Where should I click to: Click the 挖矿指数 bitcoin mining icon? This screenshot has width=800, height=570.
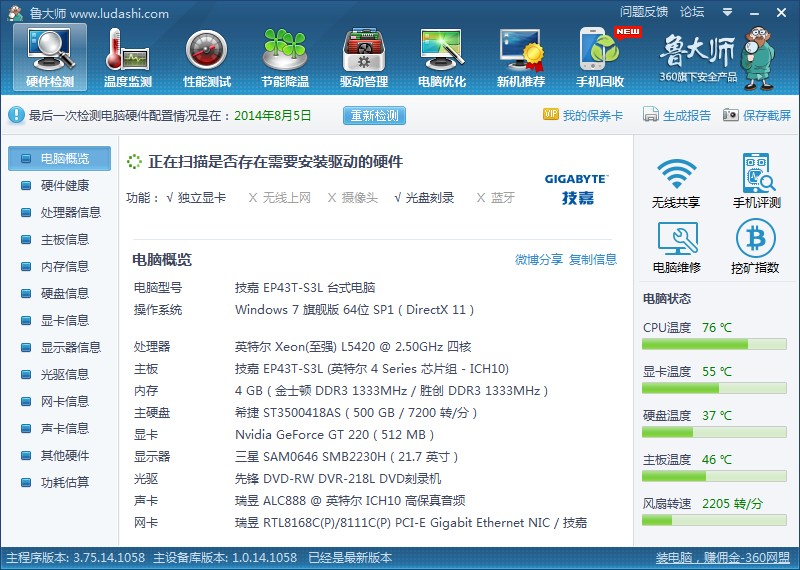coord(755,247)
